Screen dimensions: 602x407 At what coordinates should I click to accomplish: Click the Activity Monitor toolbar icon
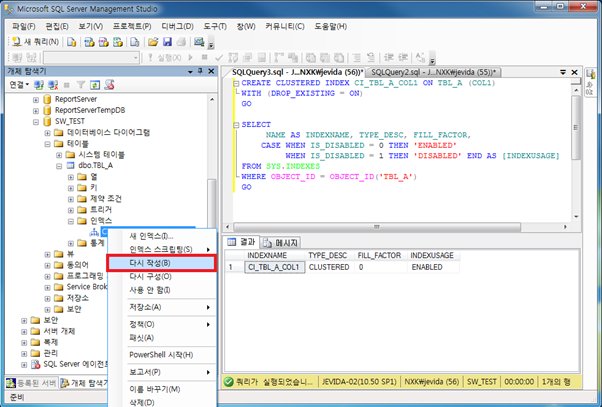(x=199, y=41)
